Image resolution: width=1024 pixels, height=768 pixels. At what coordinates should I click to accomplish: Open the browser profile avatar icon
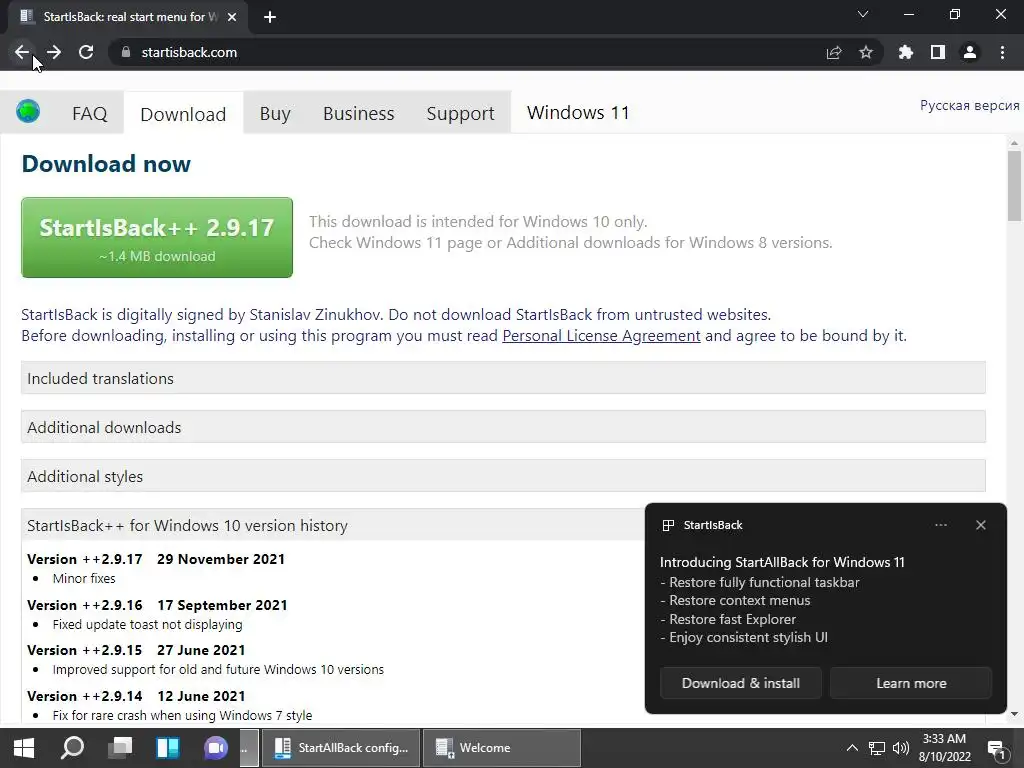(970, 52)
